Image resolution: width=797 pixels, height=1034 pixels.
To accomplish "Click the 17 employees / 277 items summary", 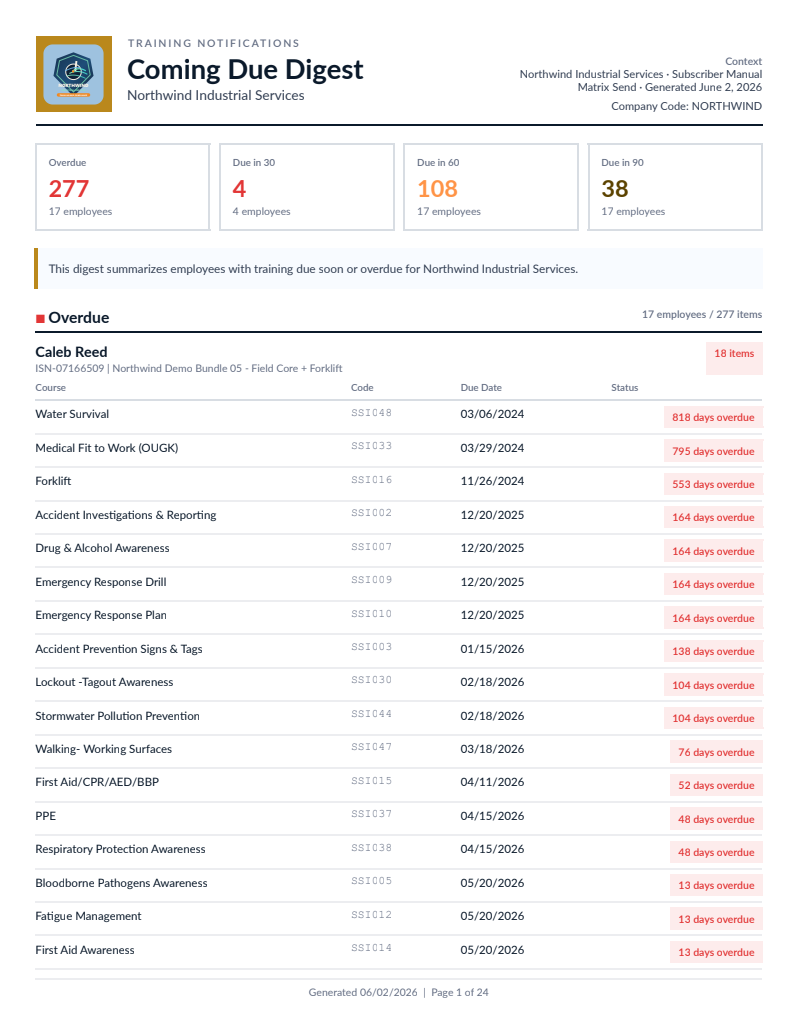I will click(701, 315).
